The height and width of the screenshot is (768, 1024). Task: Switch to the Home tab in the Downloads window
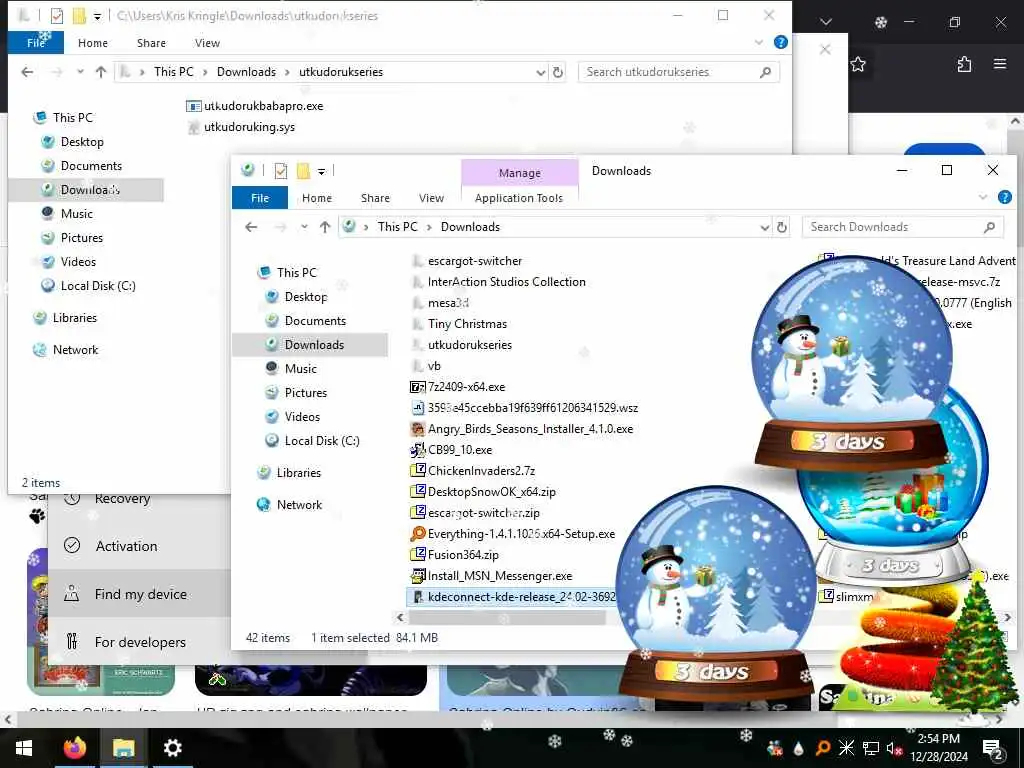click(317, 198)
